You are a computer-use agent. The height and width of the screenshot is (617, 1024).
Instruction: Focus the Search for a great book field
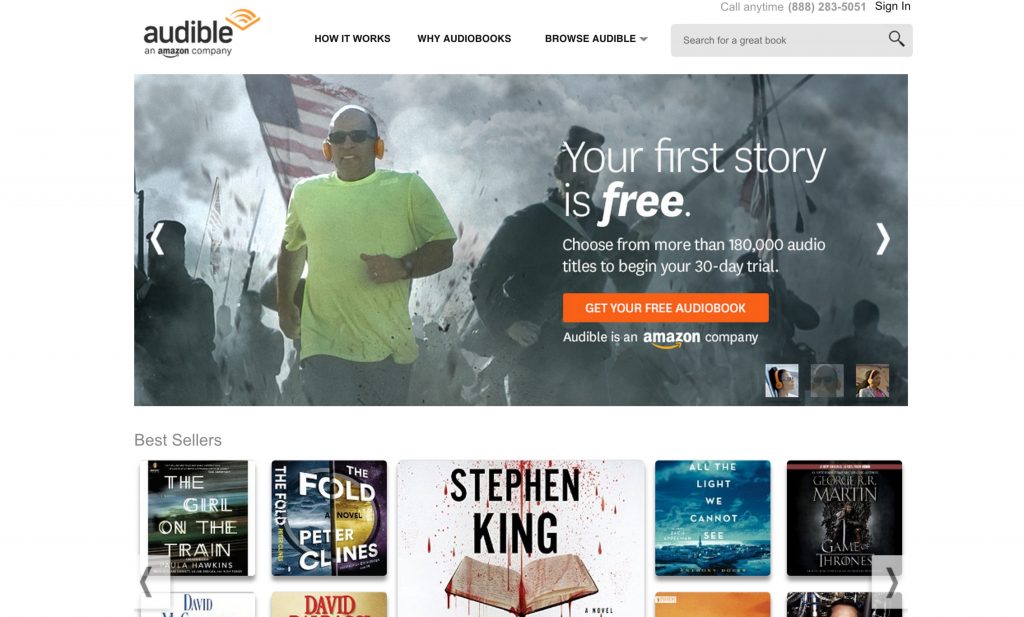click(x=780, y=40)
